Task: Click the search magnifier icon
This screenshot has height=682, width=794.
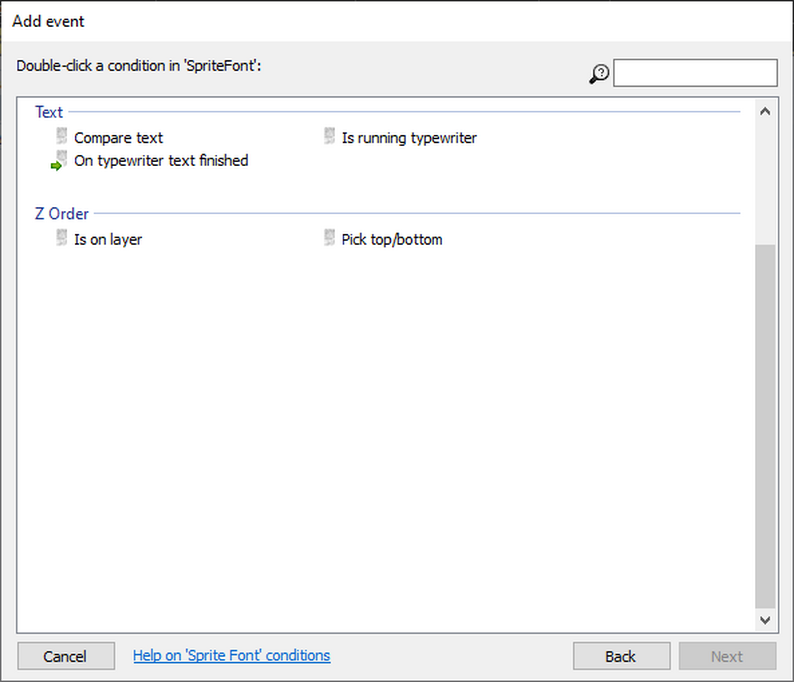Action: point(599,74)
